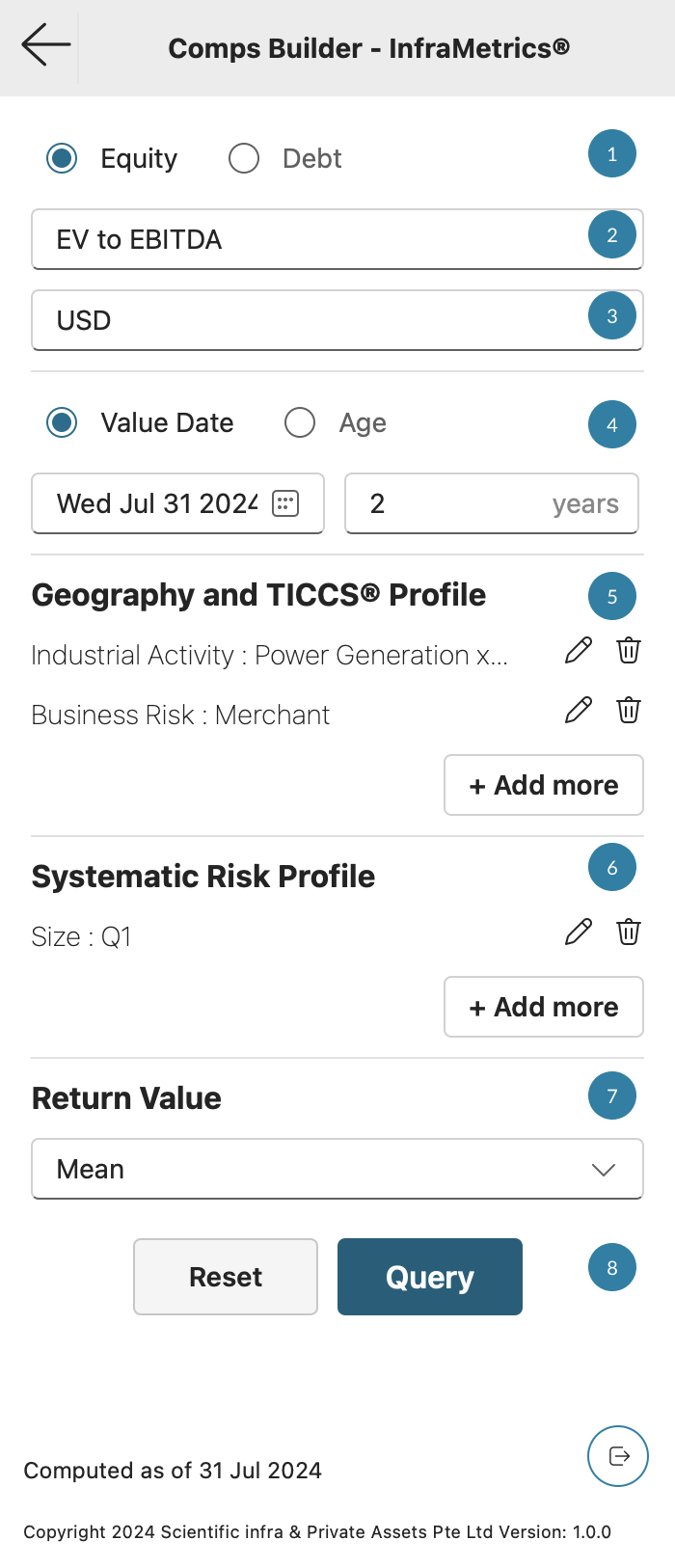Open the USD currency dropdown
Image resolution: width=675 pixels, height=1568 pixels.
(309, 320)
